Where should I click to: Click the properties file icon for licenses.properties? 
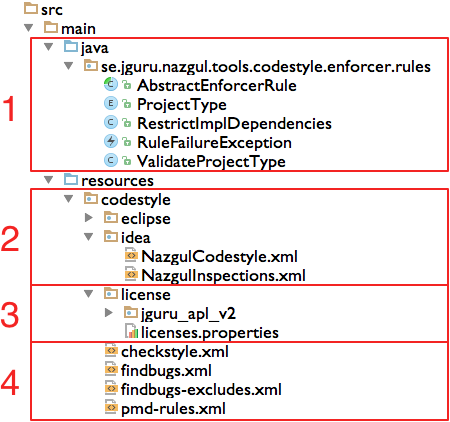tap(131, 331)
